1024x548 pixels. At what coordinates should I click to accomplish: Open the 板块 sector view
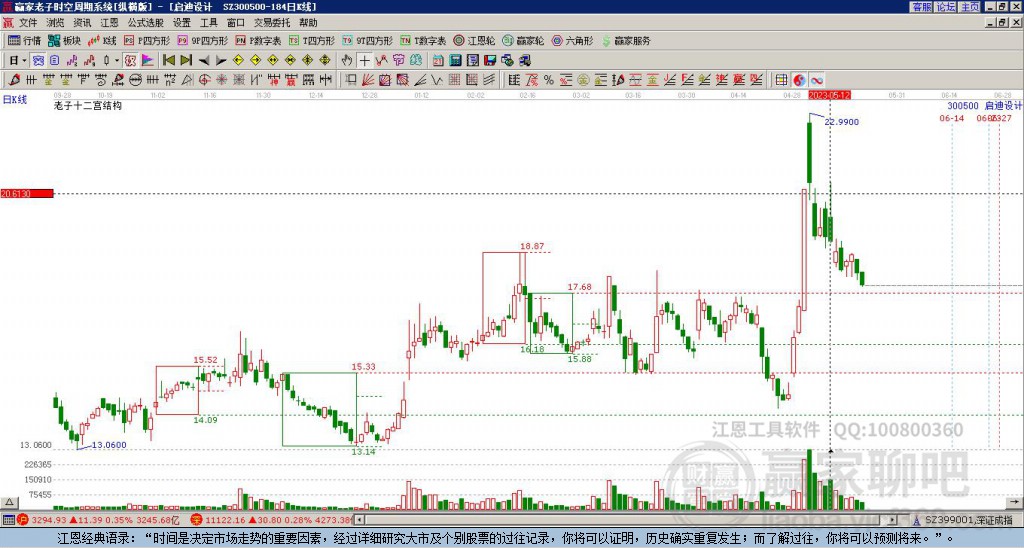tap(65, 40)
